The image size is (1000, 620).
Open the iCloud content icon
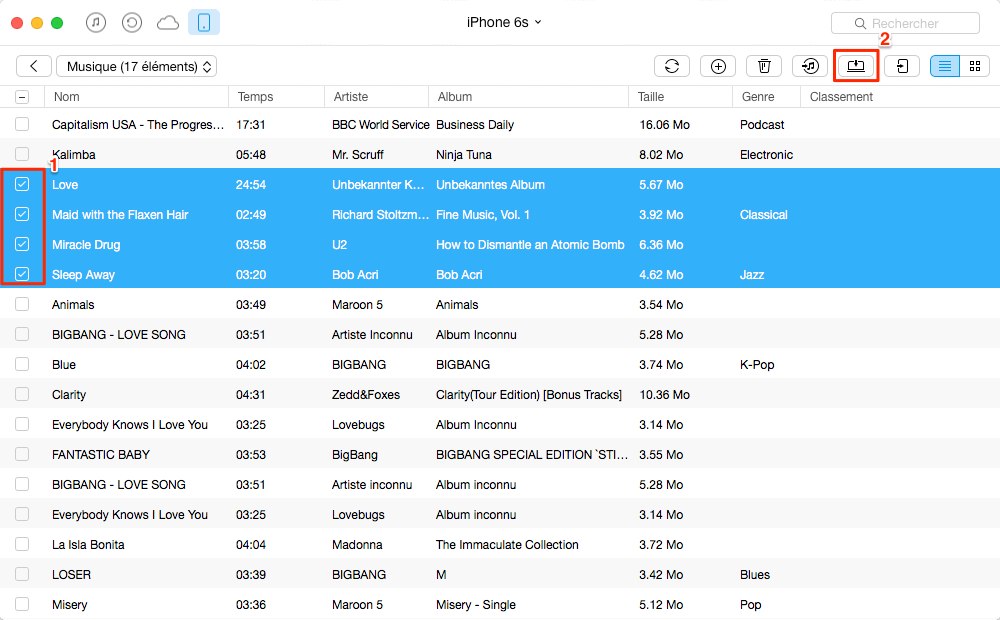(x=168, y=23)
